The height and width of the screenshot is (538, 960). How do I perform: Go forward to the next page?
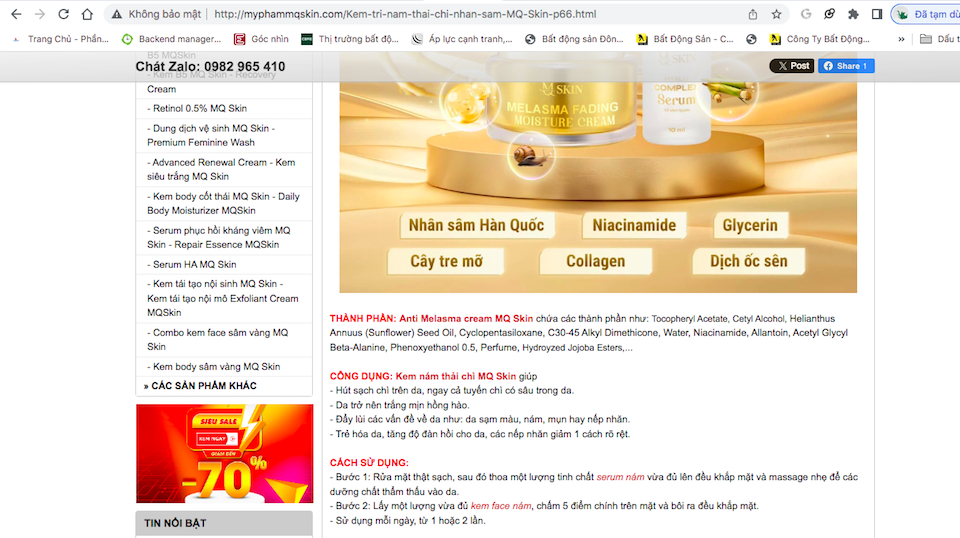(x=40, y=14)
